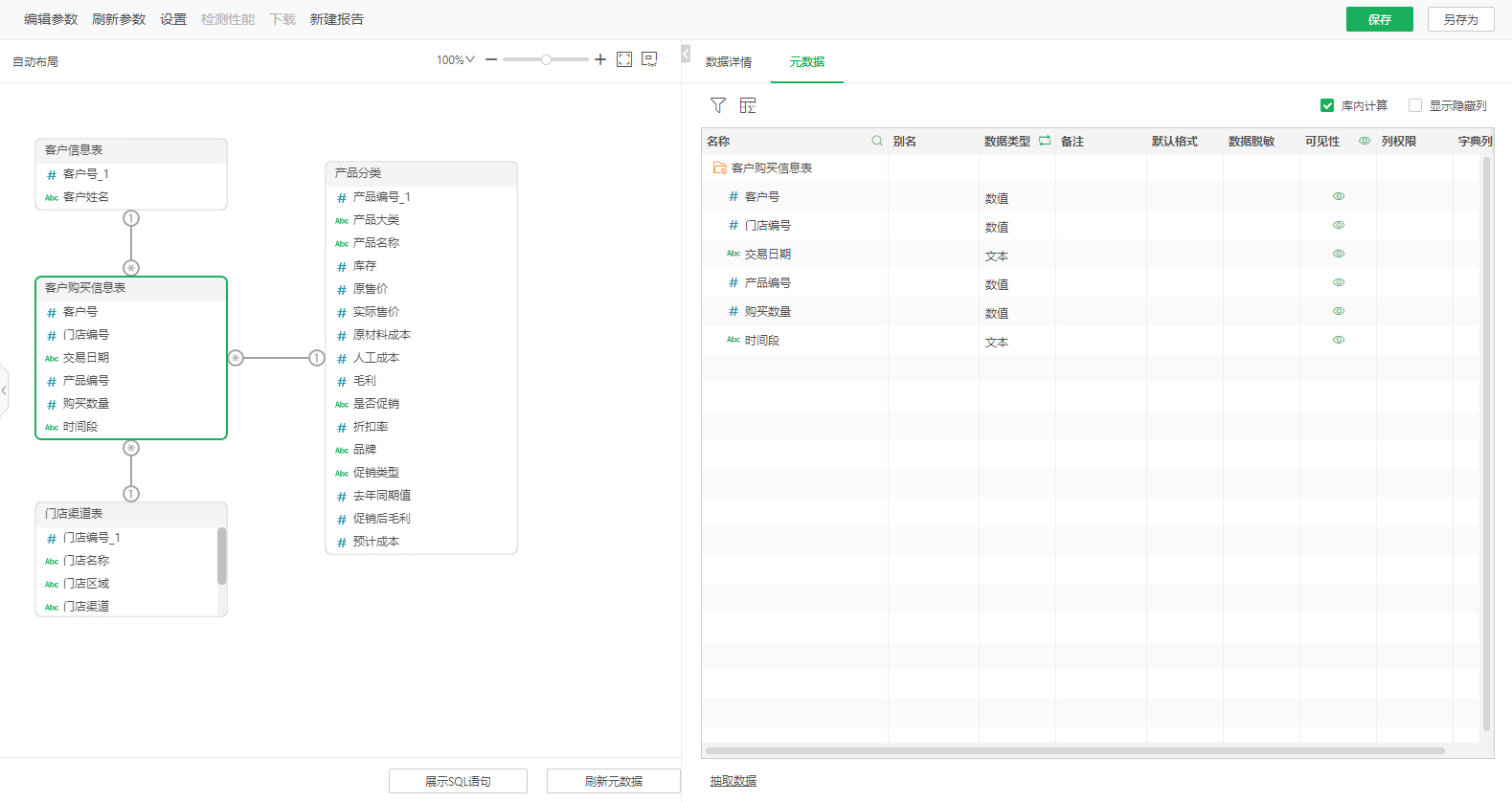1512x802 pixels.
Task: Click the filter funnel icon
Action: [718, 105]
